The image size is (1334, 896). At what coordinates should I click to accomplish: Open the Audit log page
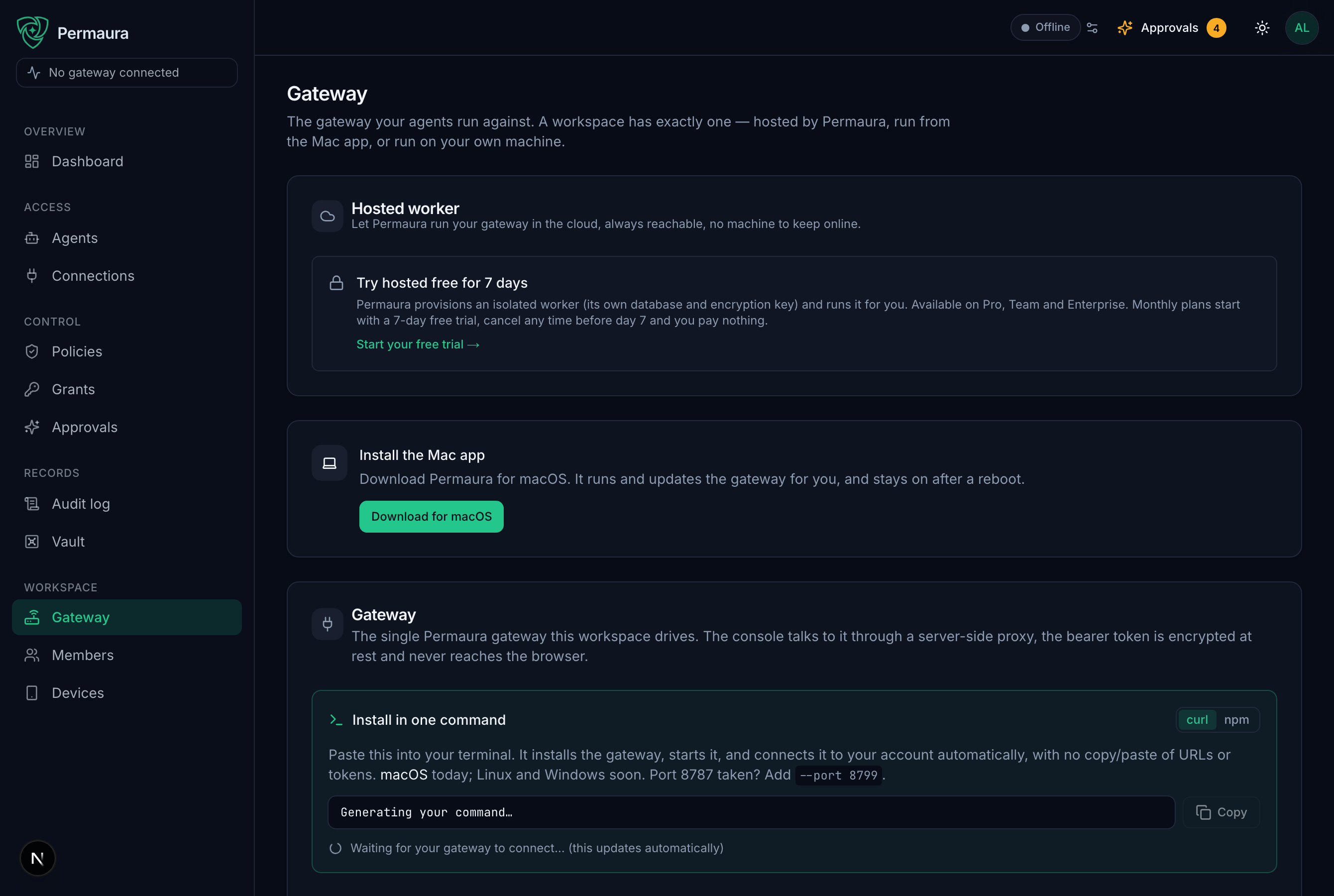click(127, 503)
